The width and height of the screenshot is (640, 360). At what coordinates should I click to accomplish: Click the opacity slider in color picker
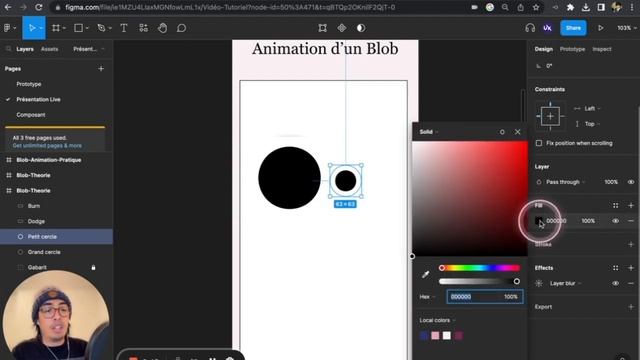[480, 281]
